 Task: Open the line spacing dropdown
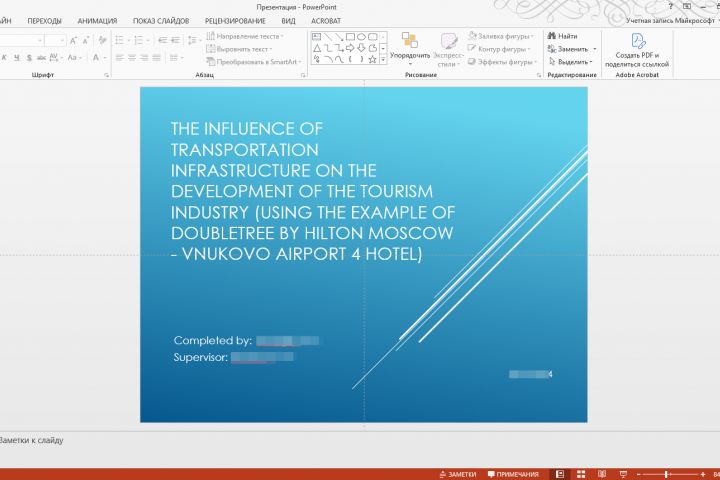tap(194, 40)
